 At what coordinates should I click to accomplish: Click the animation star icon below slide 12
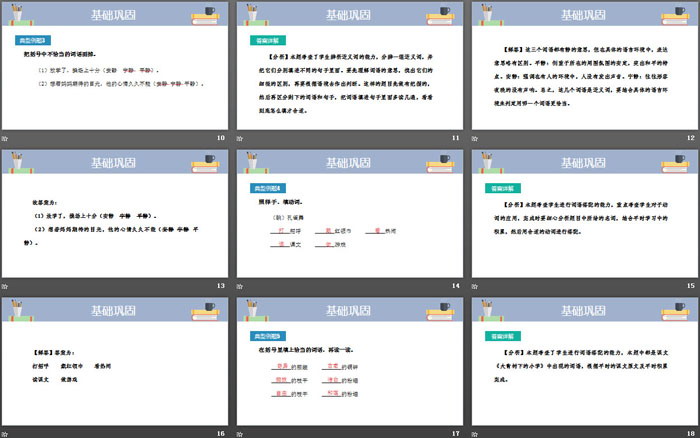point(476,137)
